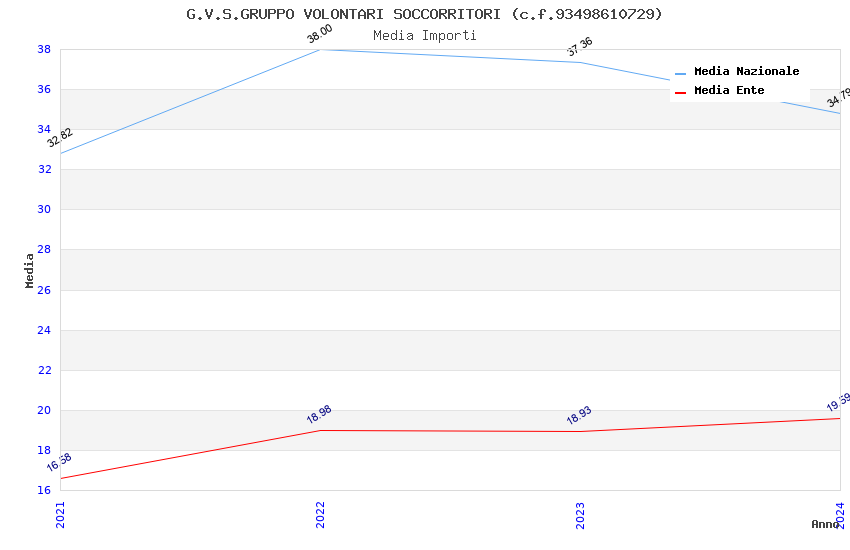Select the 34.79 data label
Image resolution: width=850 pixels, height=550 pixels.
click(x=839, y=98)
